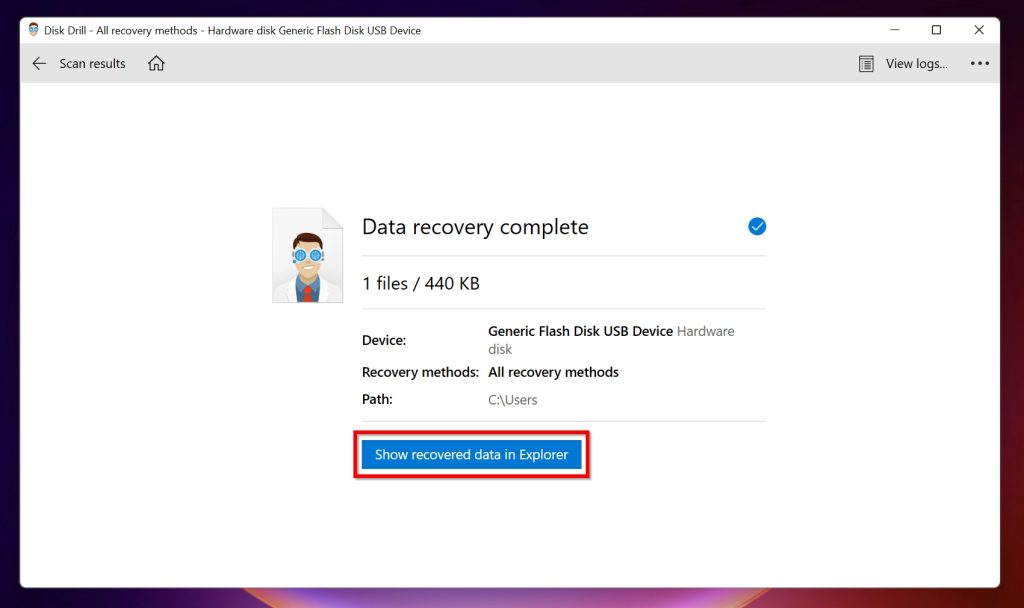The height and width of the screenshot is (608, 1024).
Task: Click the Show recovered data in Explorer button
Action: tap(471, 454)
